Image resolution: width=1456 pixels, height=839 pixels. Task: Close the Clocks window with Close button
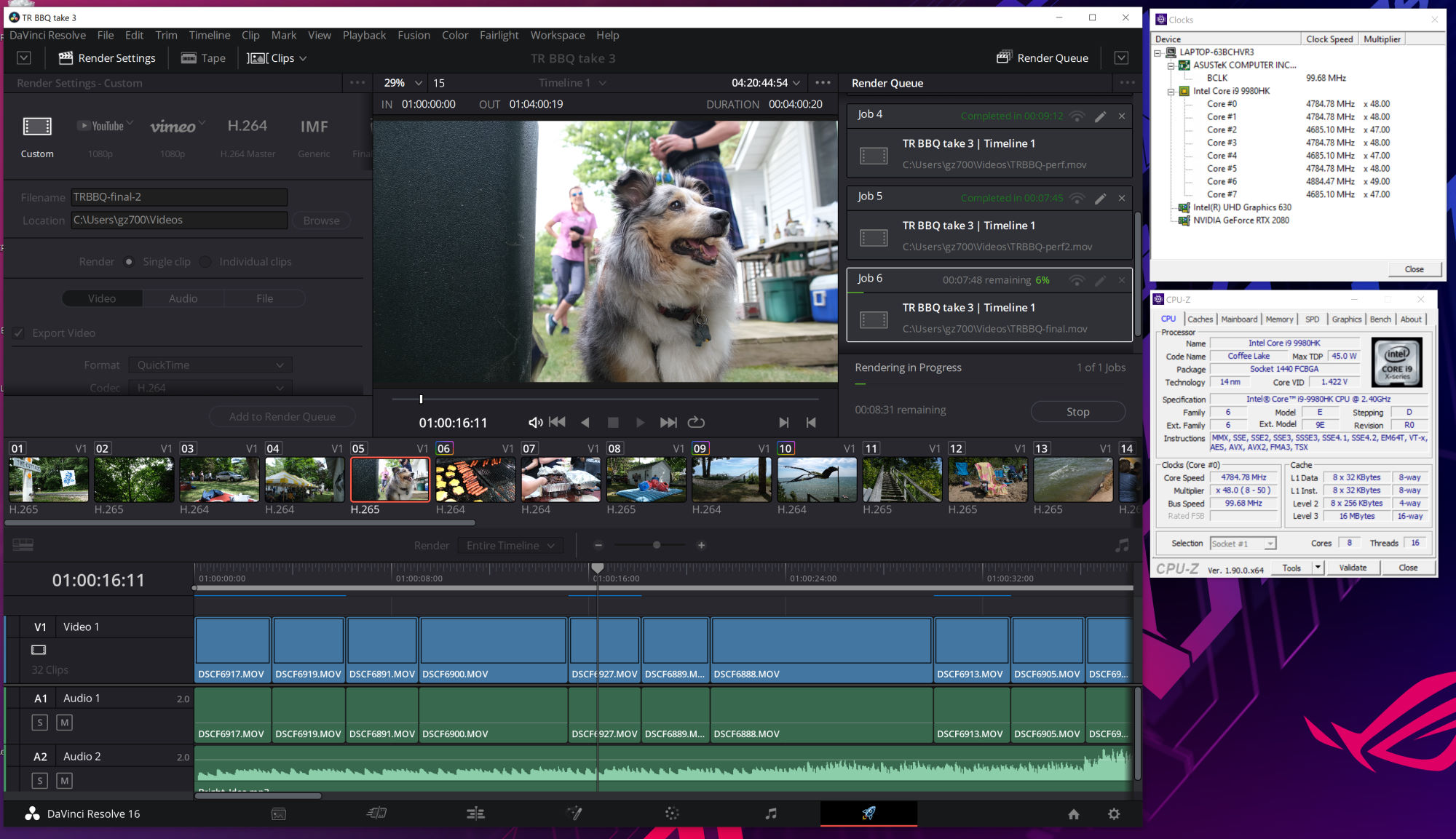(x=1414, y=269)
